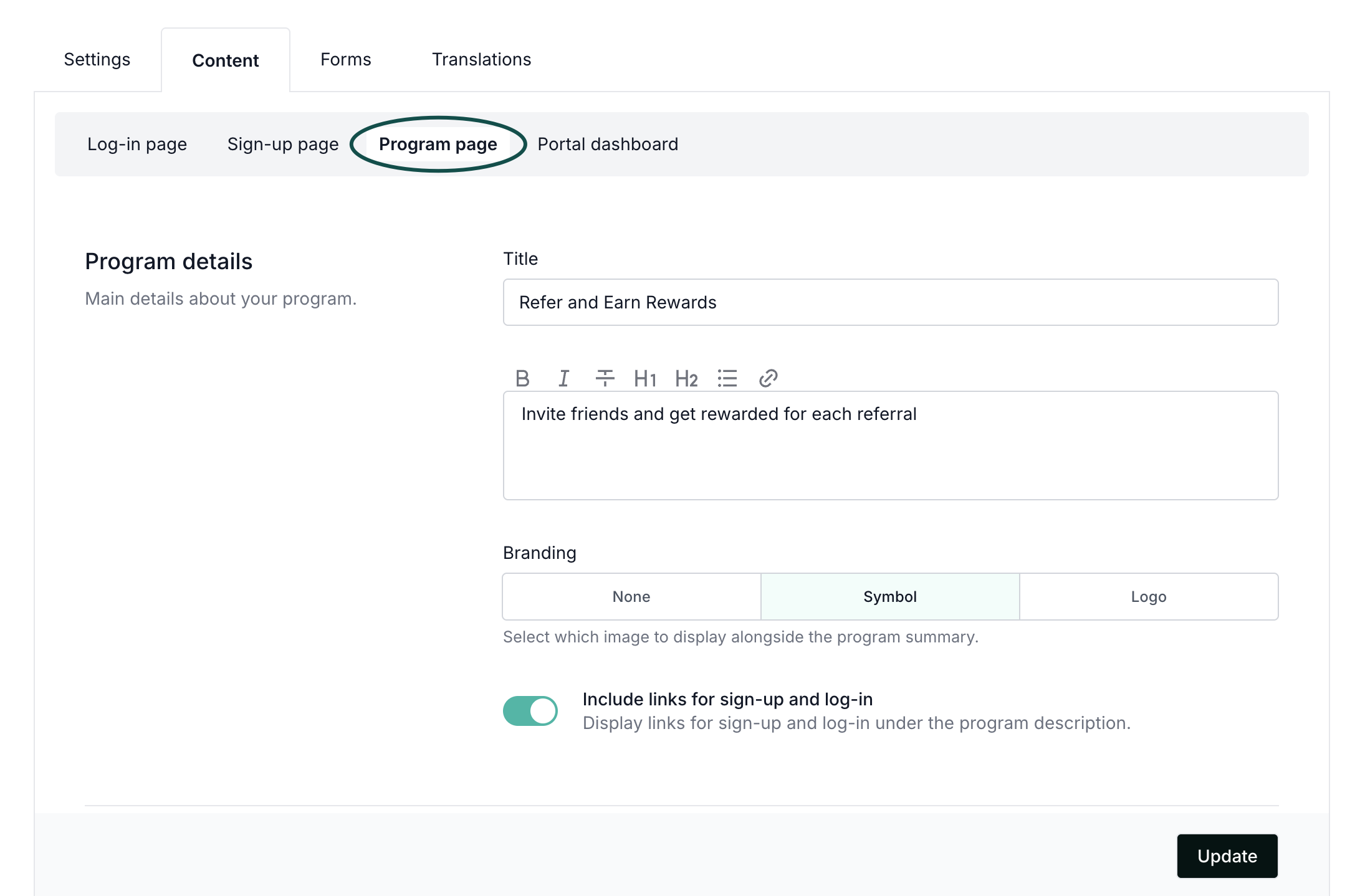Click into the program Title field
This screenshot has width=1360, height=896.
(890, 302)
